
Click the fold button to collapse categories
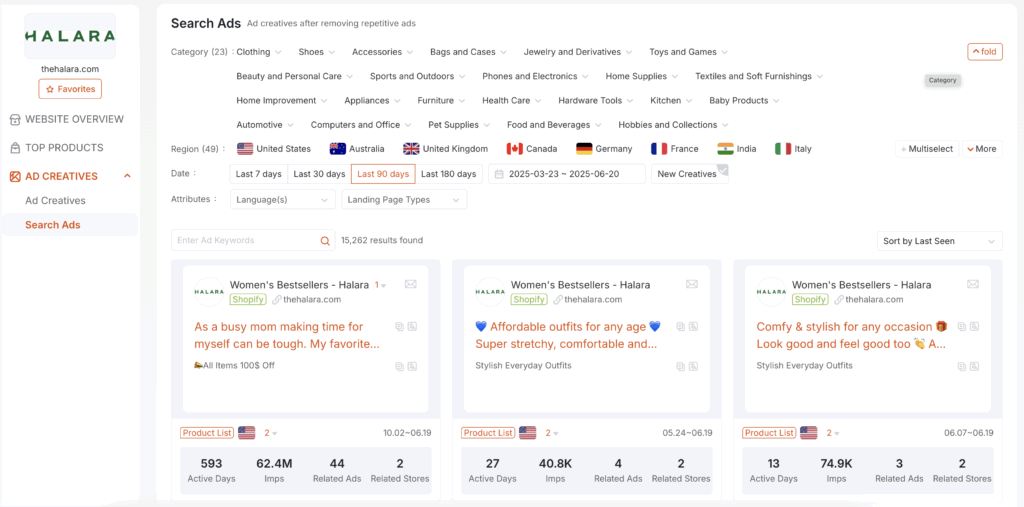(x=985, y=52)
